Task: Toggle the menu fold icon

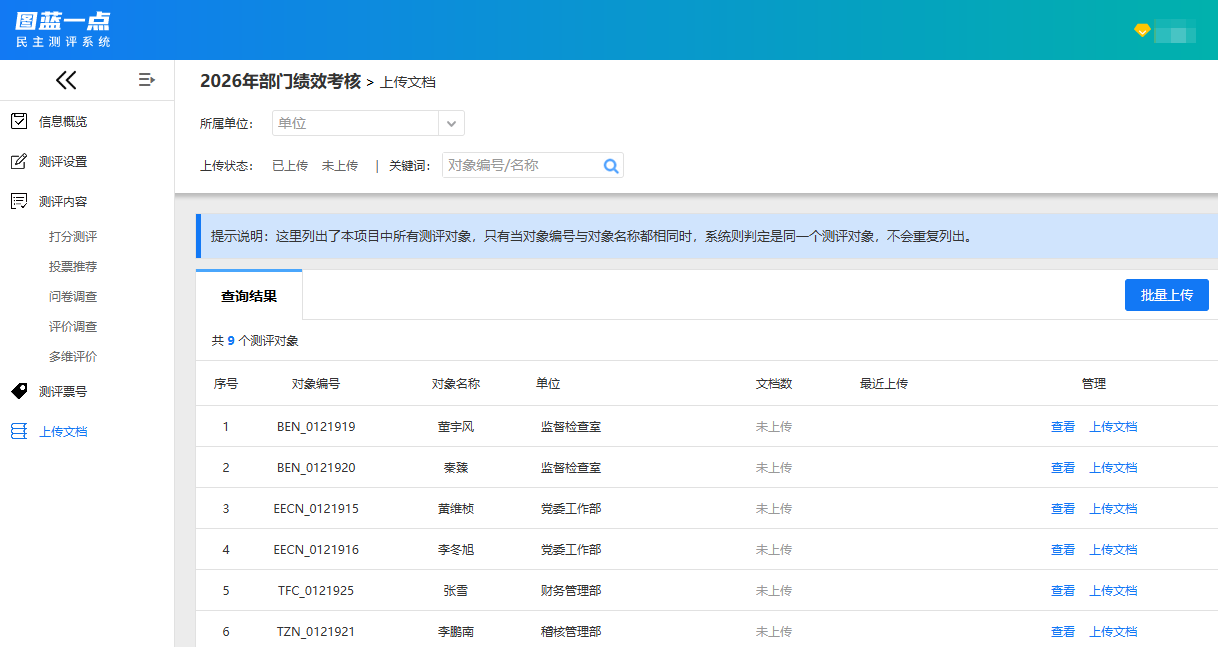Action: pos(147,79)
